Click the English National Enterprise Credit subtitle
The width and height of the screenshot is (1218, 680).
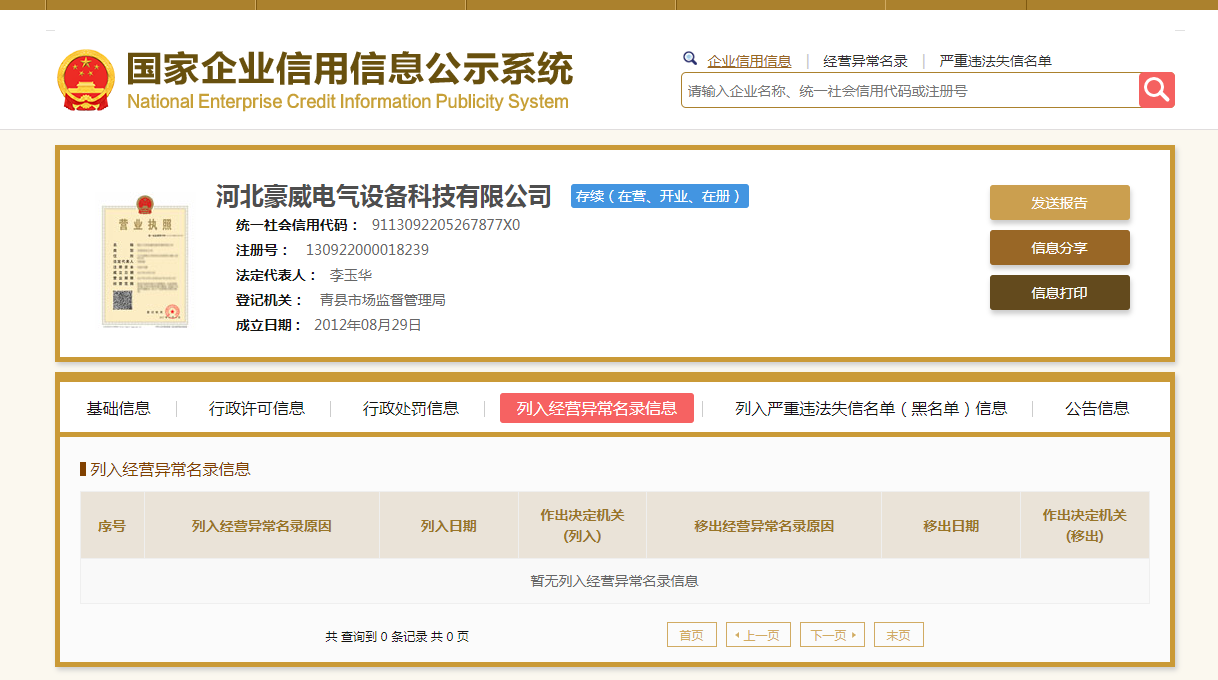coord(348,101)
